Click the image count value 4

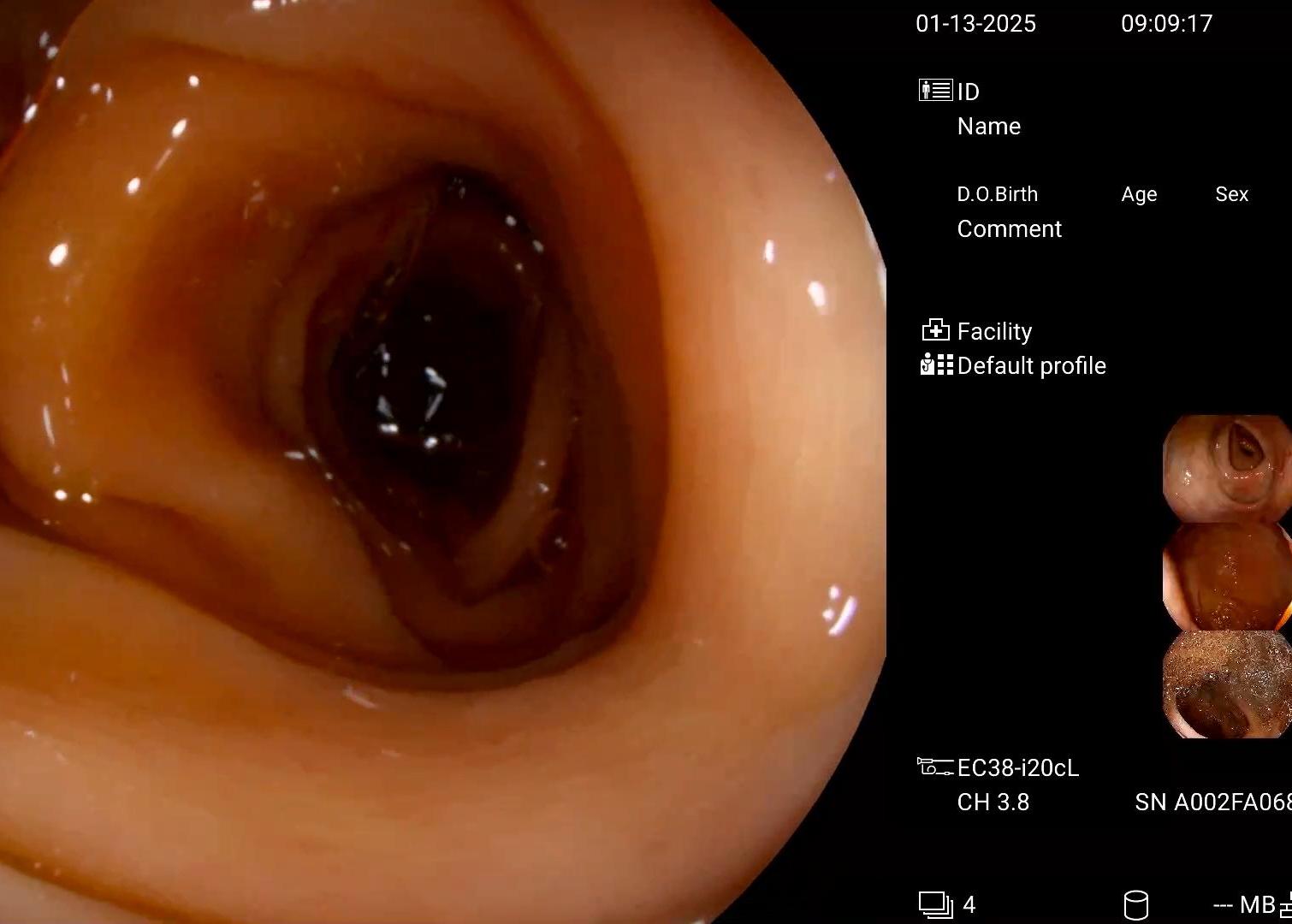969,905
